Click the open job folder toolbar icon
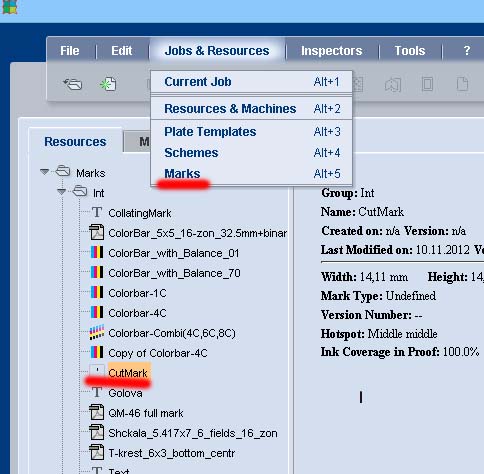The height and width of the screenshot is (474, 484). click(x=73, y=84)
